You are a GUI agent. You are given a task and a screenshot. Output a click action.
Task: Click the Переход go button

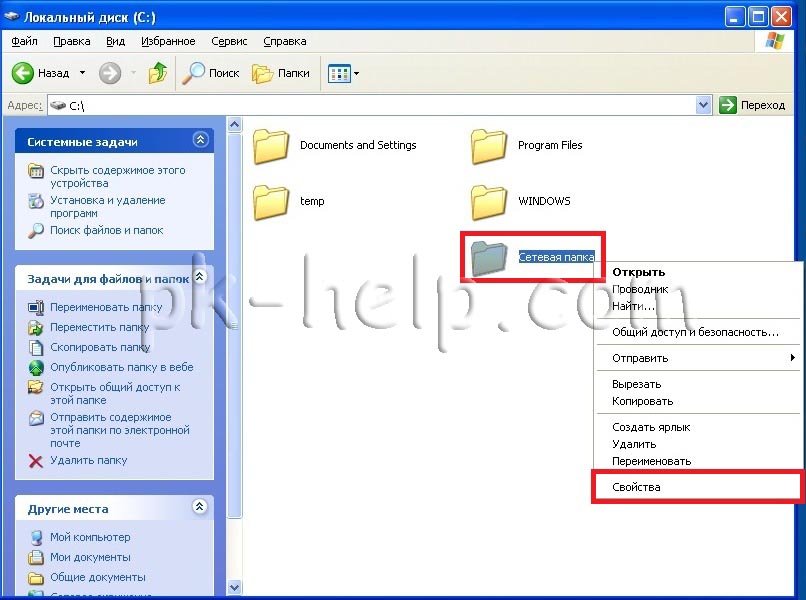752,105
